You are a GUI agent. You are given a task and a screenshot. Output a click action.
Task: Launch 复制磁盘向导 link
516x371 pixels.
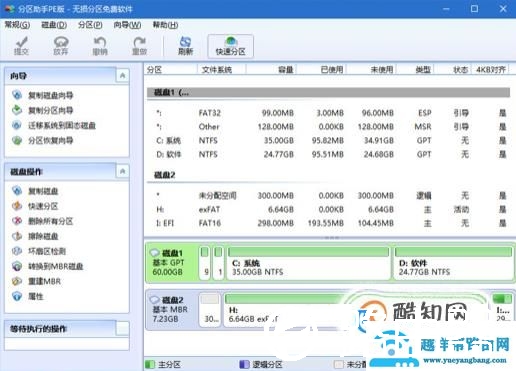[50, 95]
